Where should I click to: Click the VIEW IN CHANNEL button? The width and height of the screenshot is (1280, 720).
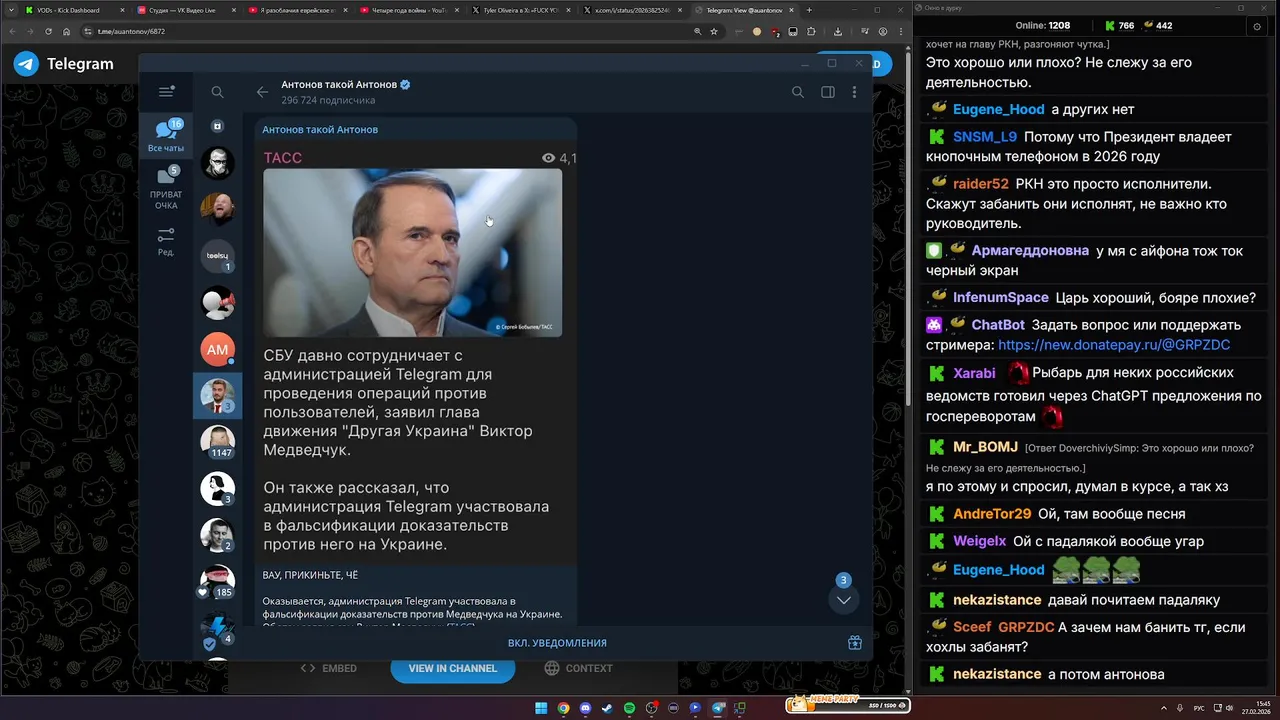click(x=453, y=668)
